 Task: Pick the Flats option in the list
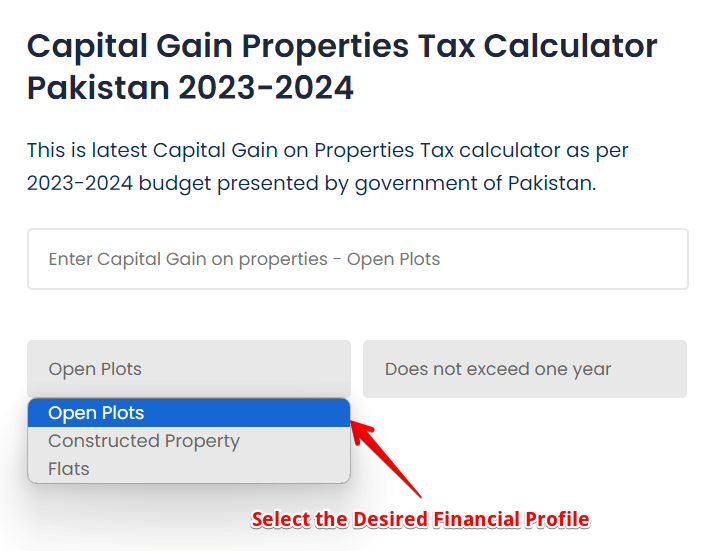click(69, 469)
